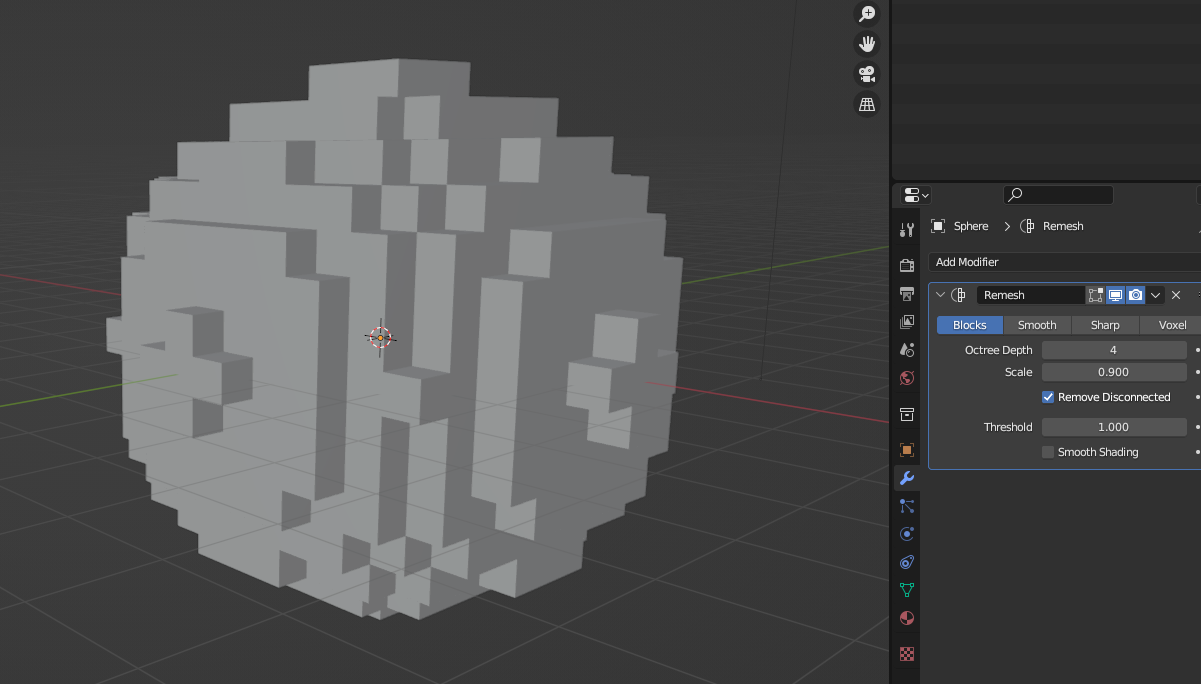Open the properties editor type selector
1201x684 pixels.
(913, 194)
